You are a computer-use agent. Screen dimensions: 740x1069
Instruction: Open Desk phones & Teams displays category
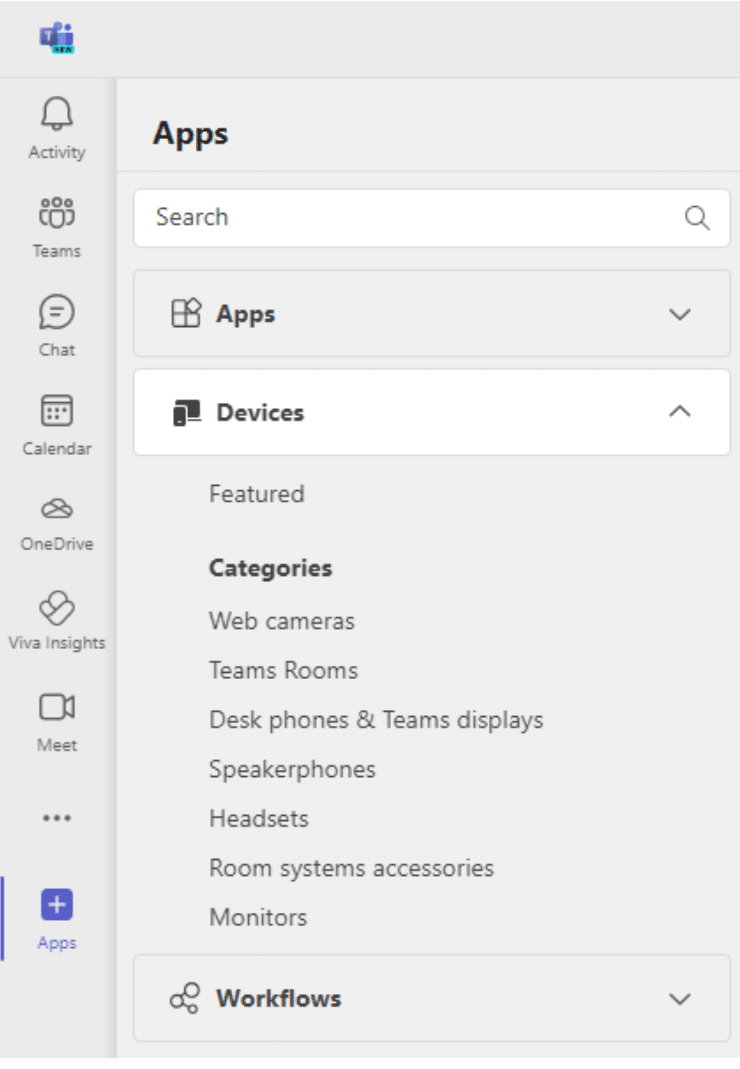pyautogui.click(x=376, y=720)
